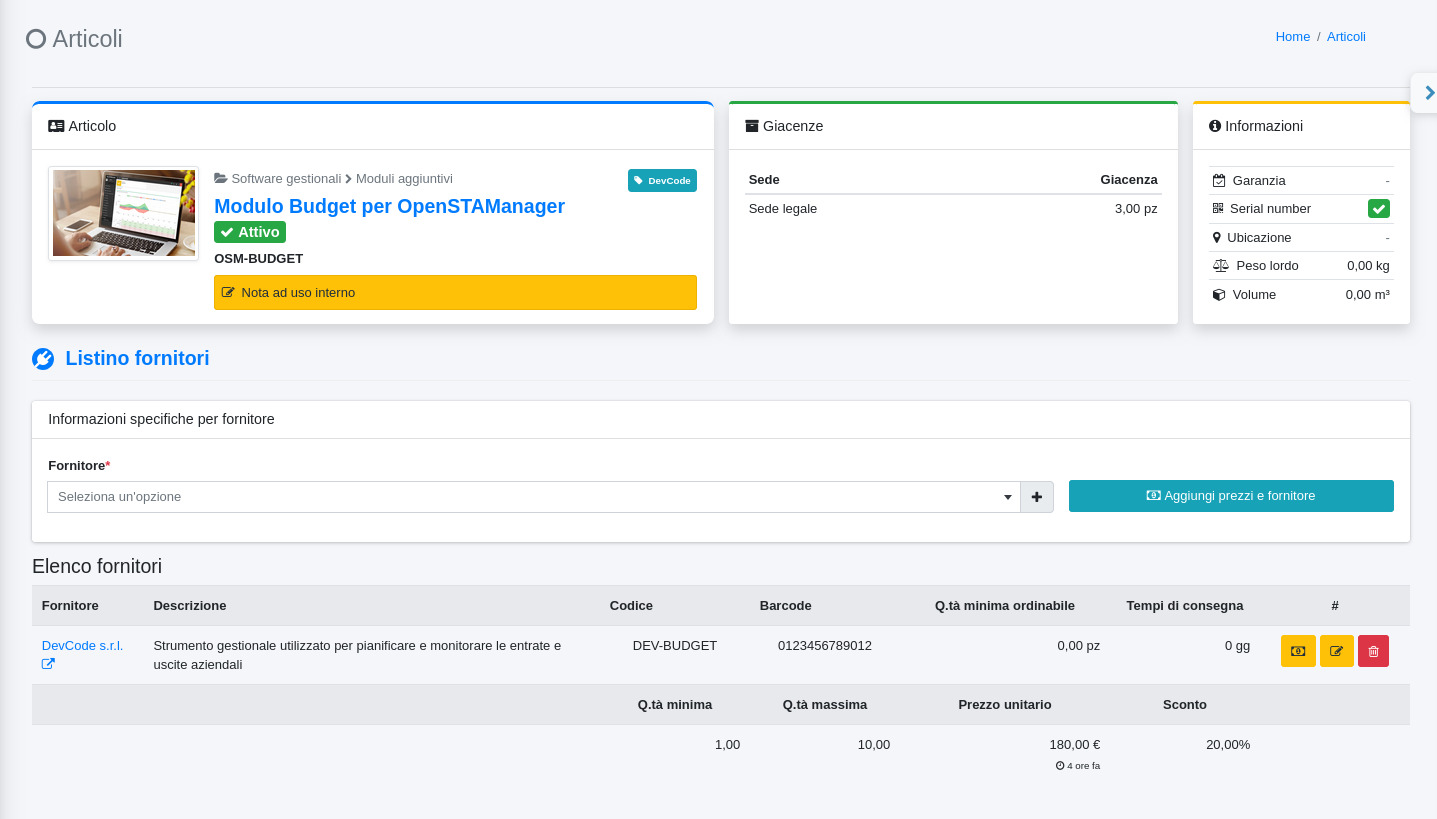Image resolution: width=1437 pixels, height=819 pixels.
Task: Open Modulo Budget per OpenSTAManager title link
Action: pos(389,206)
